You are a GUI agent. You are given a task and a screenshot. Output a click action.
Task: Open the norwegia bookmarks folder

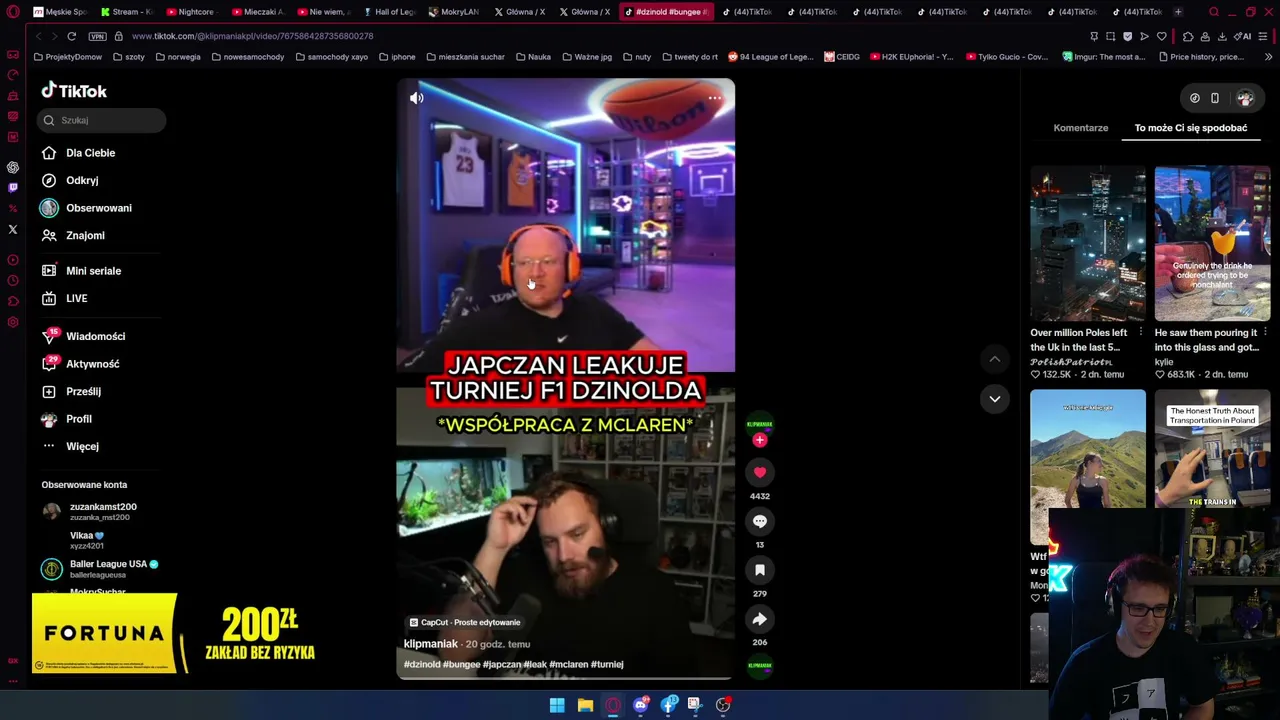178,57
